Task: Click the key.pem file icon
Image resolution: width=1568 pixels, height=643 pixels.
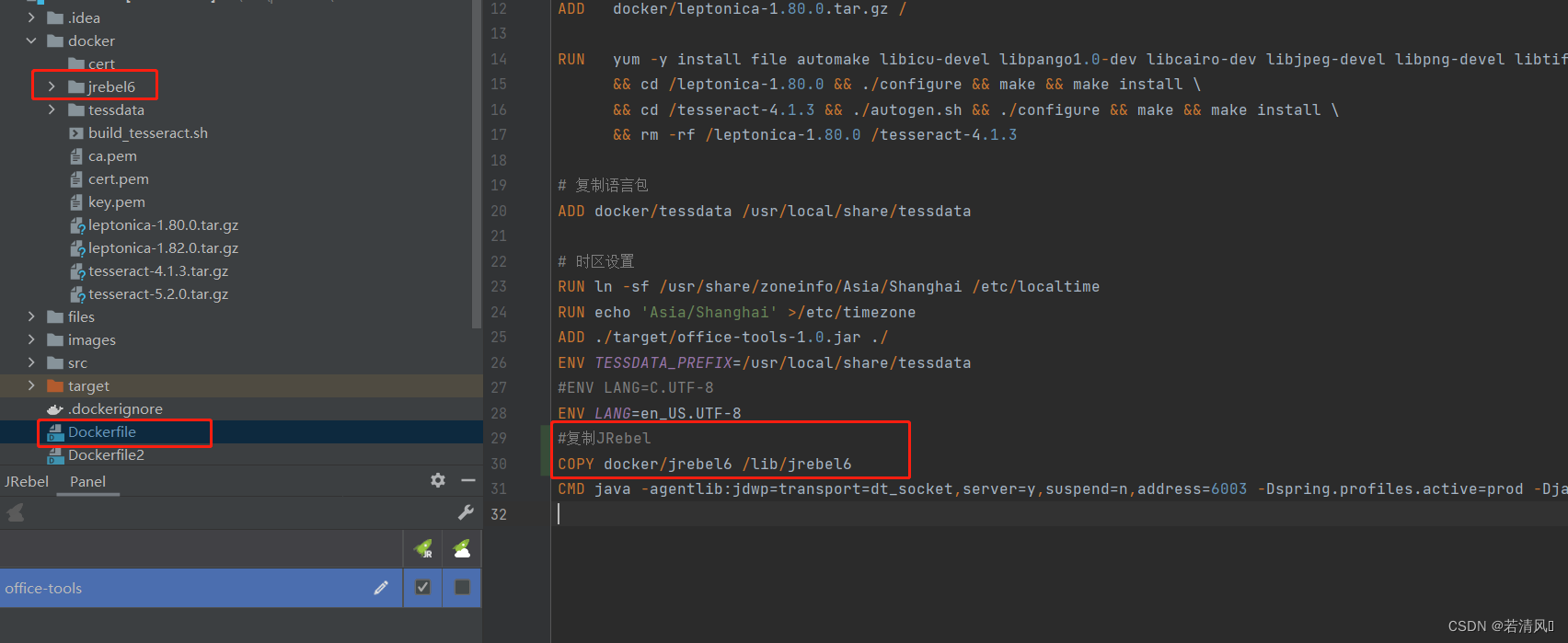Action: pyautogui.click(x=76, y=202)
